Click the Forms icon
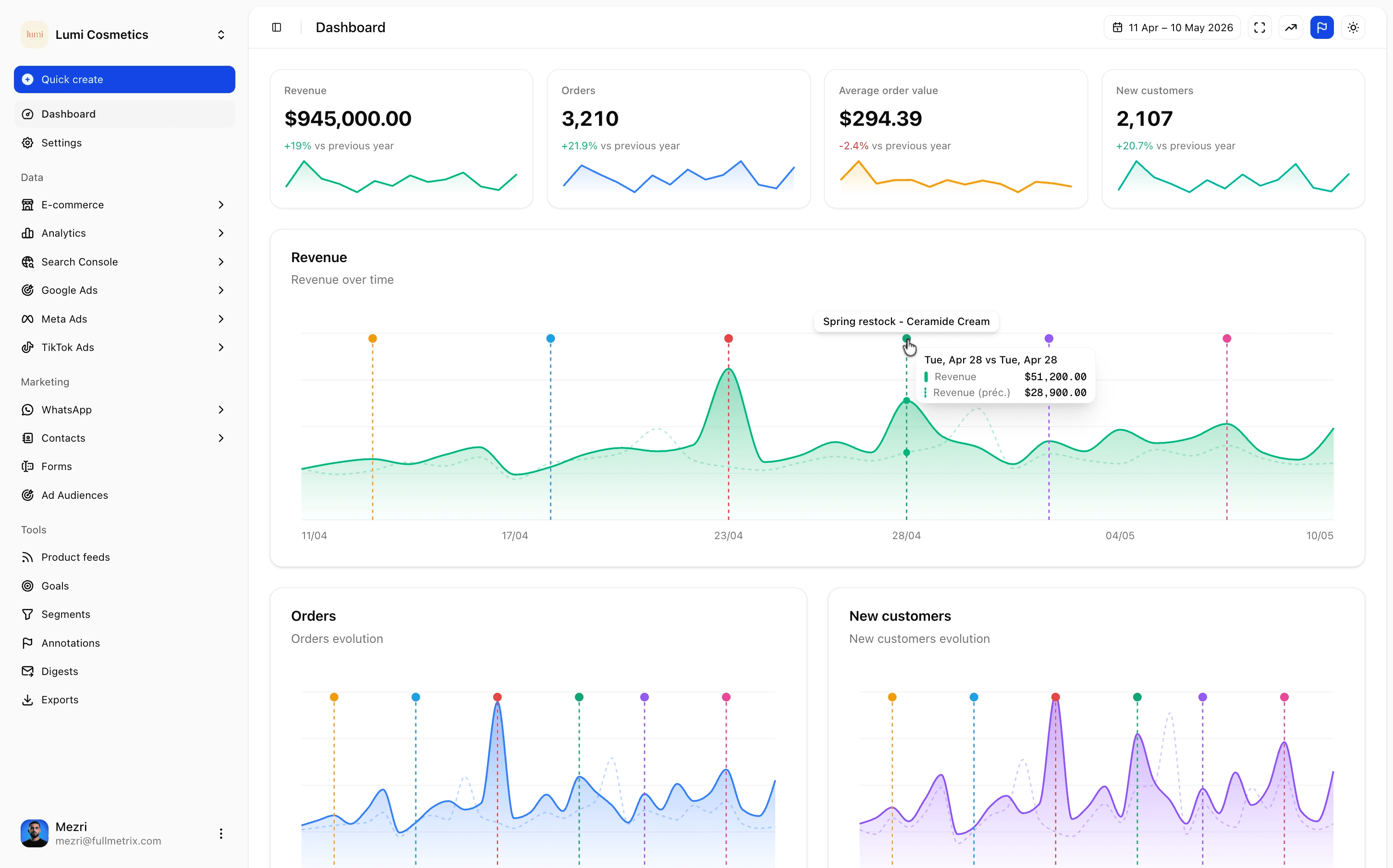Screen dimensions: 1393x868 [x=27, y=466]
